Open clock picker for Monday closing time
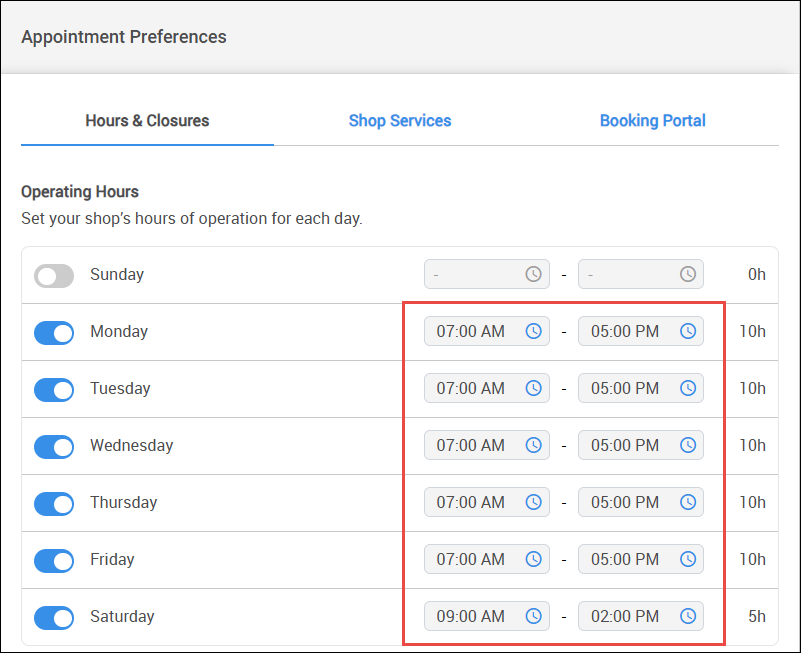Viewport: 801px width, 653px height. [688, 331]
